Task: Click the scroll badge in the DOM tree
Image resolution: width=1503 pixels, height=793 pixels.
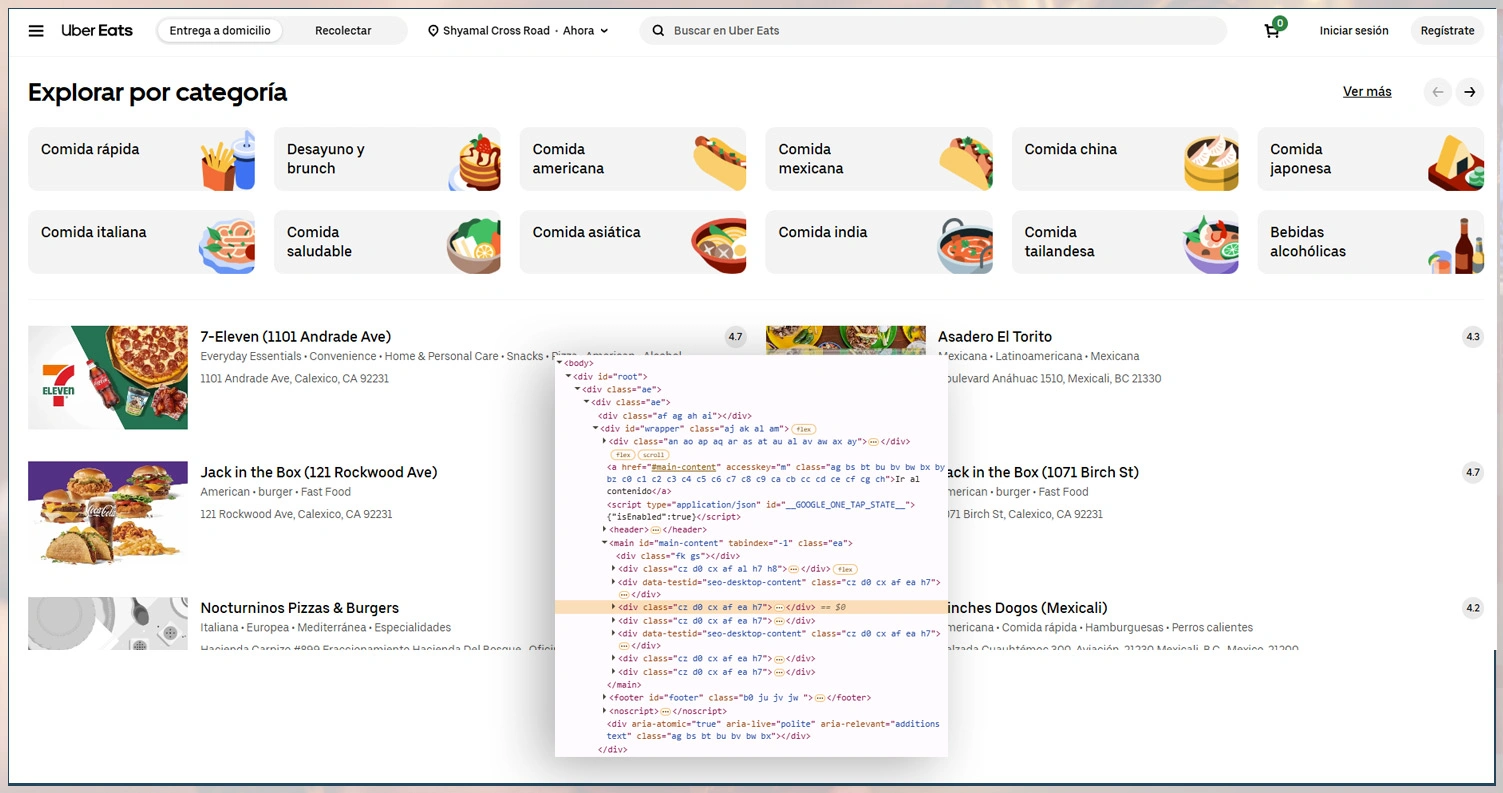Action: (653, 455)
